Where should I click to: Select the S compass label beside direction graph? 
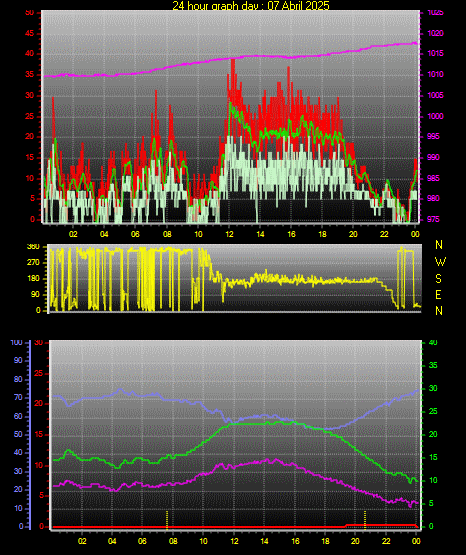point(438,279)
